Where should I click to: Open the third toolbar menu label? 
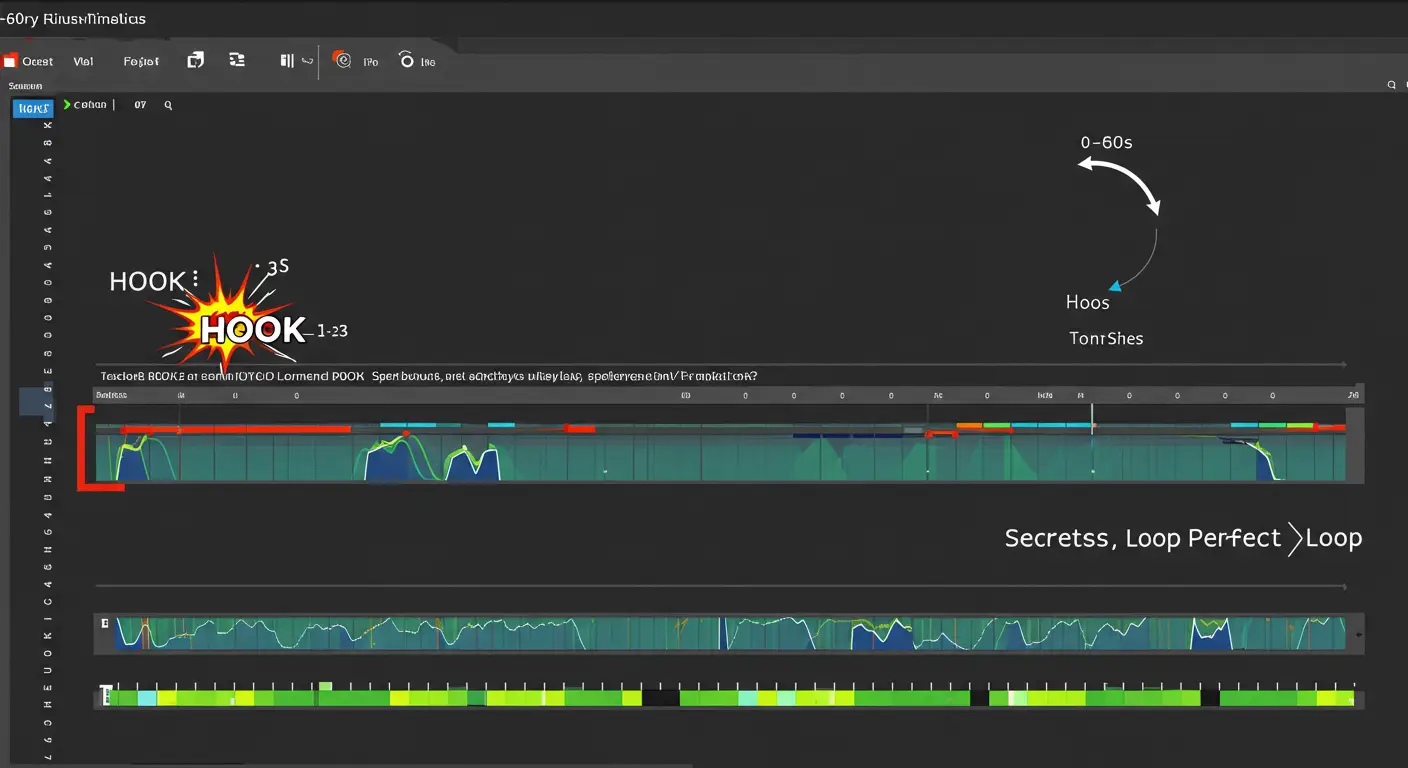[x=141, y=61]
